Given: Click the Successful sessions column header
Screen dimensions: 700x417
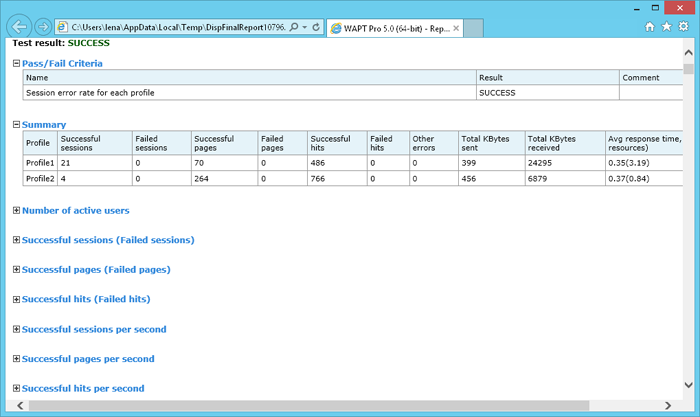Looking at the screenshot, I should [x=95, y=143].
